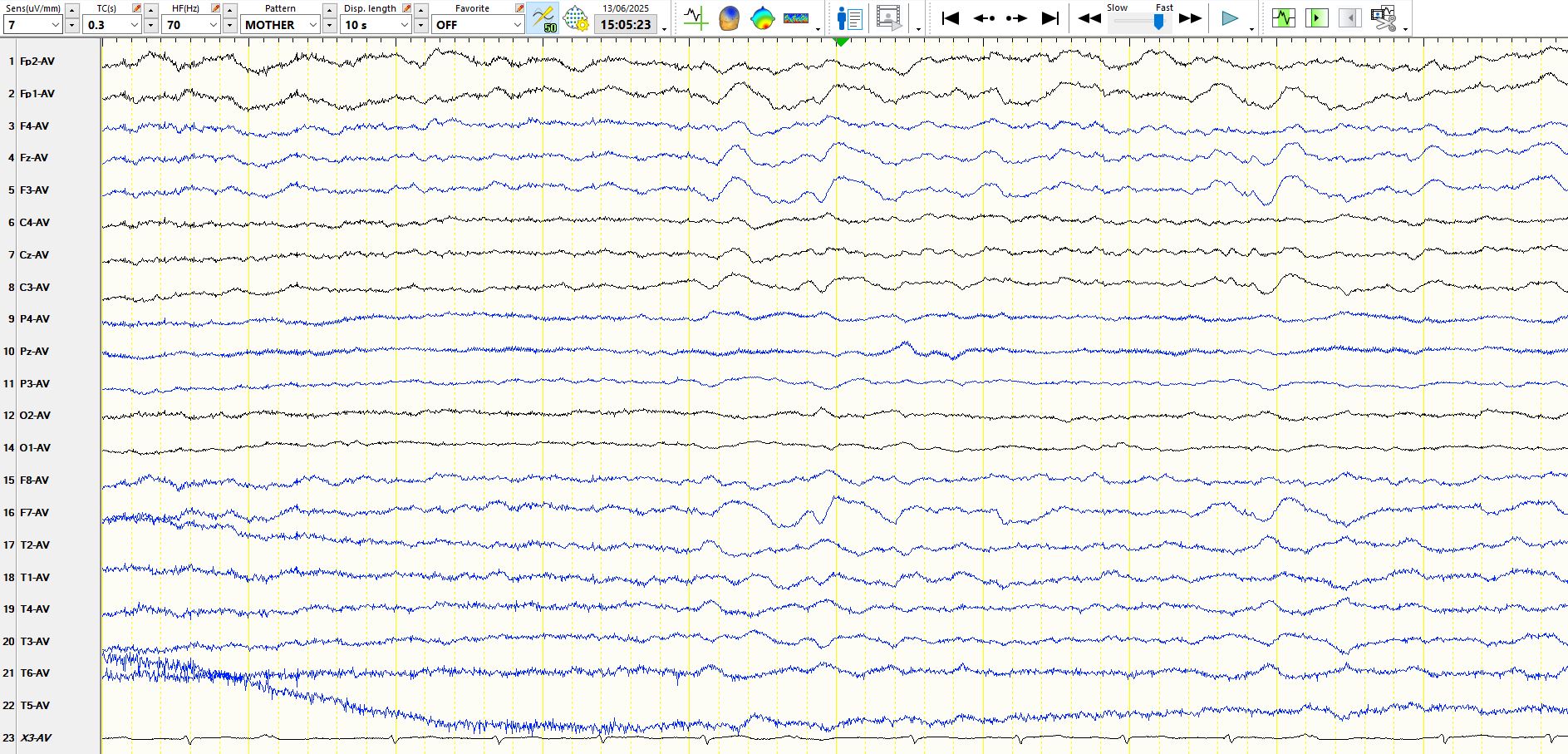Click the video clip editing scissors icon
This screenshot has width=1568, height=754.
click(x=1384, y=18)
